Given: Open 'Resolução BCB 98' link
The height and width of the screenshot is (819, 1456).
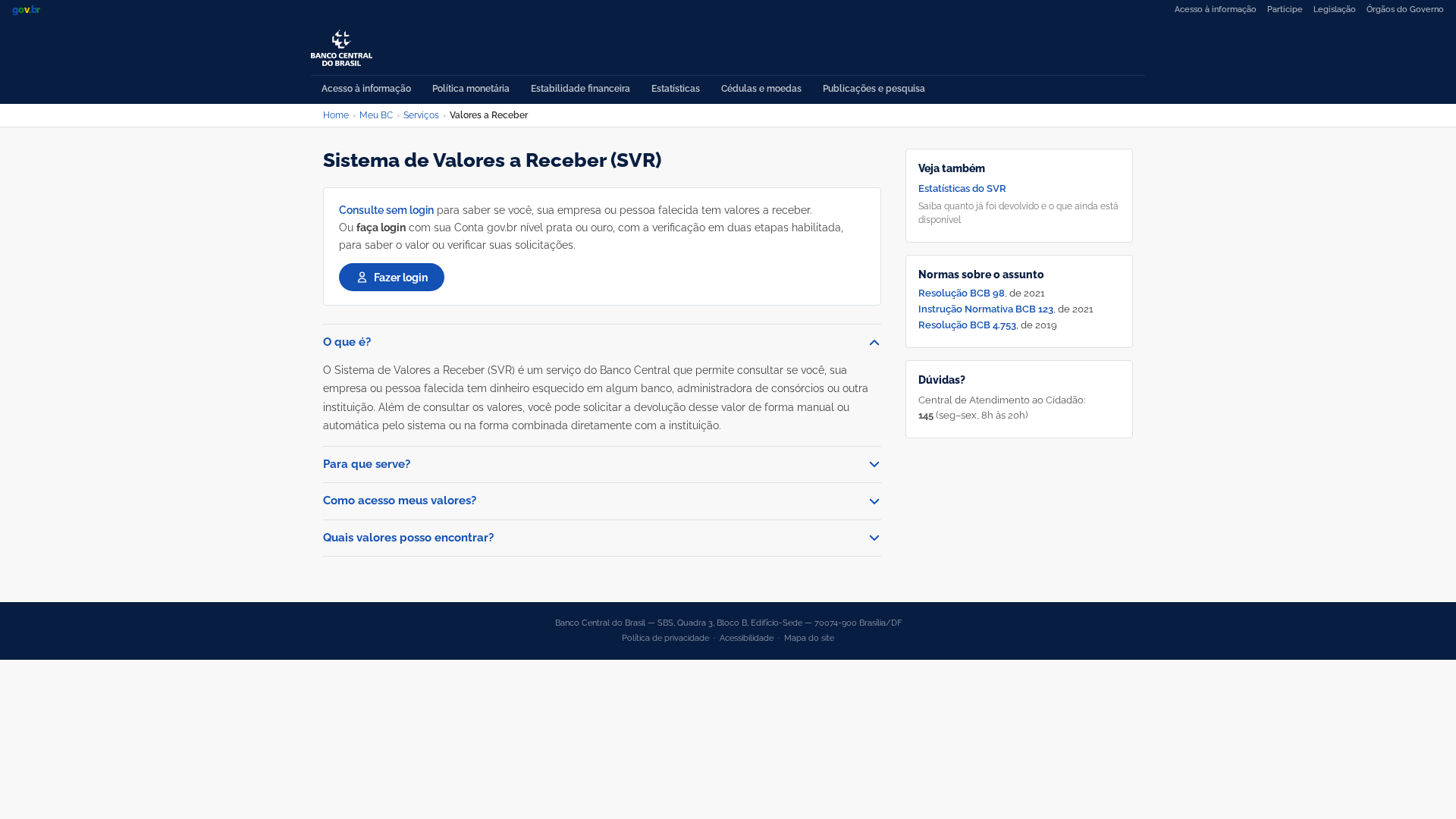Looking at the screenshot, I should click(x=961, y=293).
